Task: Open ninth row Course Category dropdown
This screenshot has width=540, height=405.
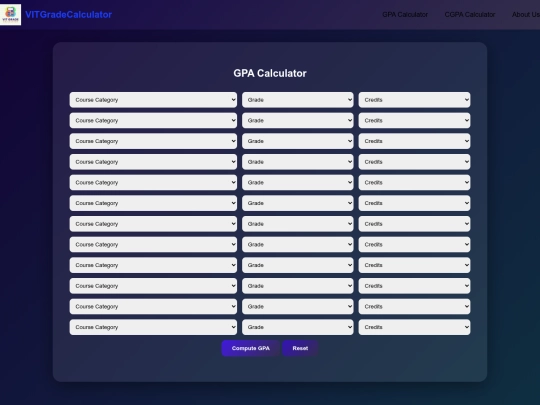Action: 153,265
